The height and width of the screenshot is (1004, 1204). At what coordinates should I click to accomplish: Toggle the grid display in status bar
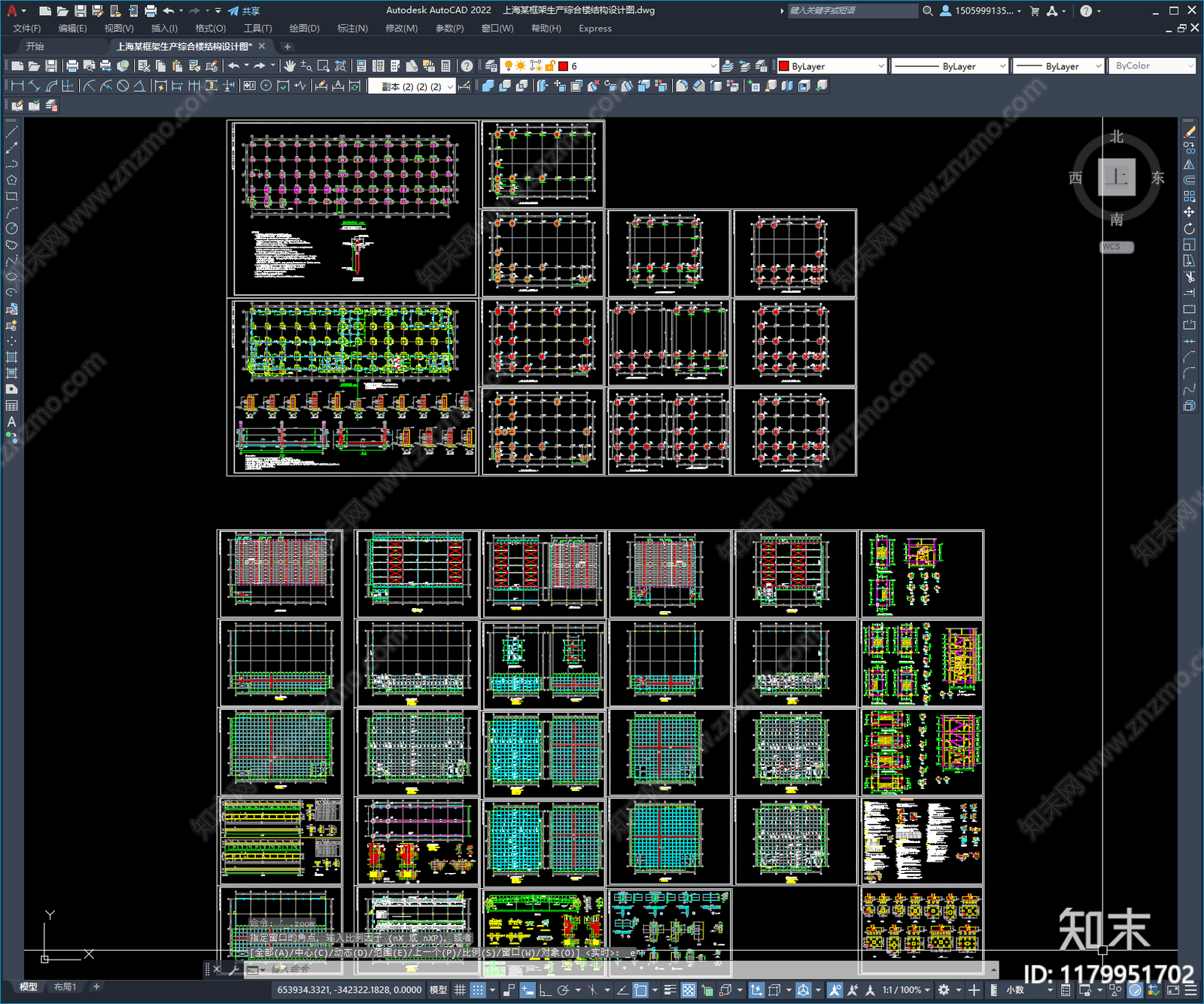(460, 990)
